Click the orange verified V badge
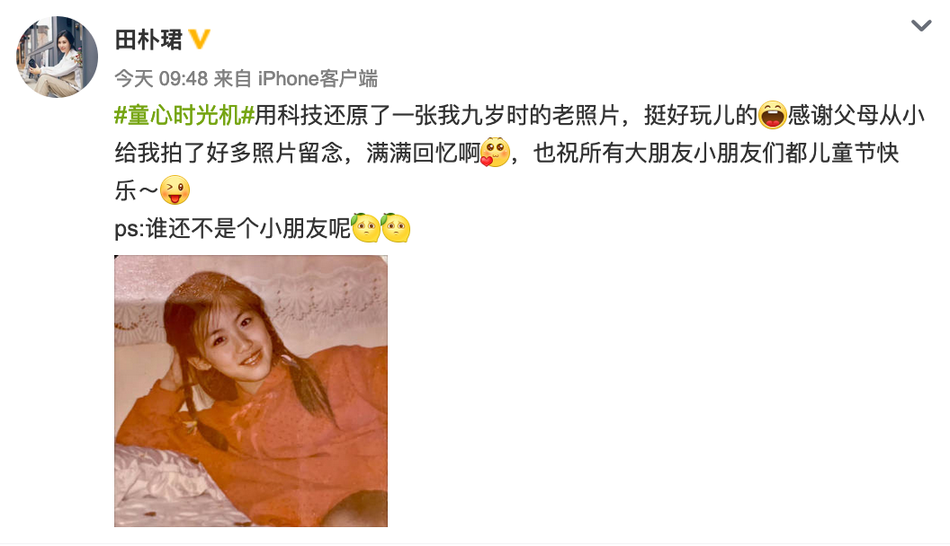 (x=199, y=39)
